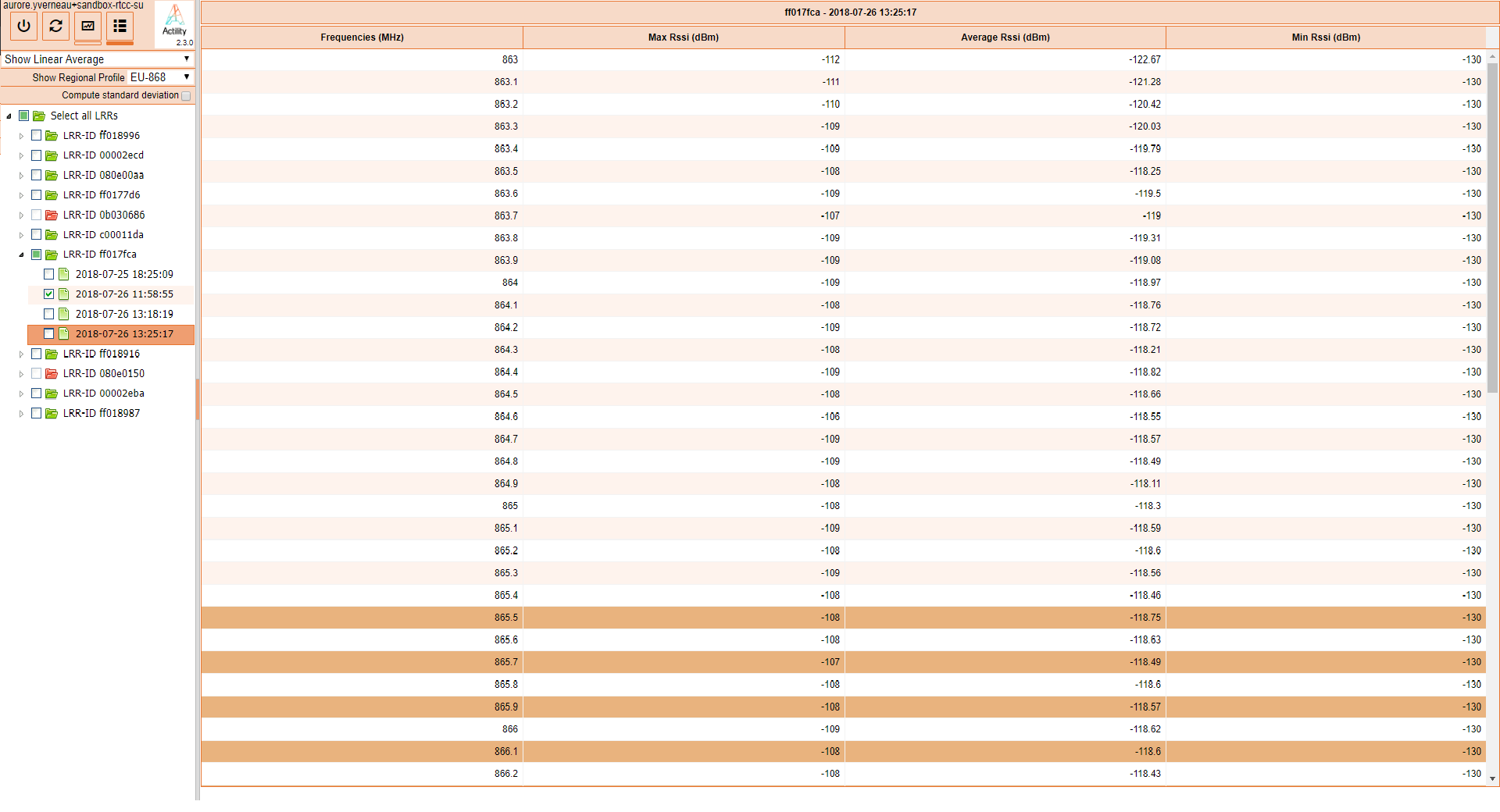
Task: Click the refresh arrows icon
Action: [x=56, y=27]
